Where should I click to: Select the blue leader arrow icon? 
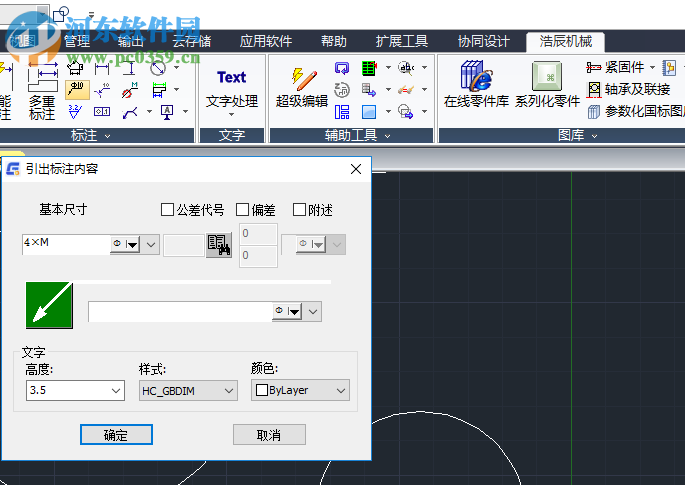point(130,112)
